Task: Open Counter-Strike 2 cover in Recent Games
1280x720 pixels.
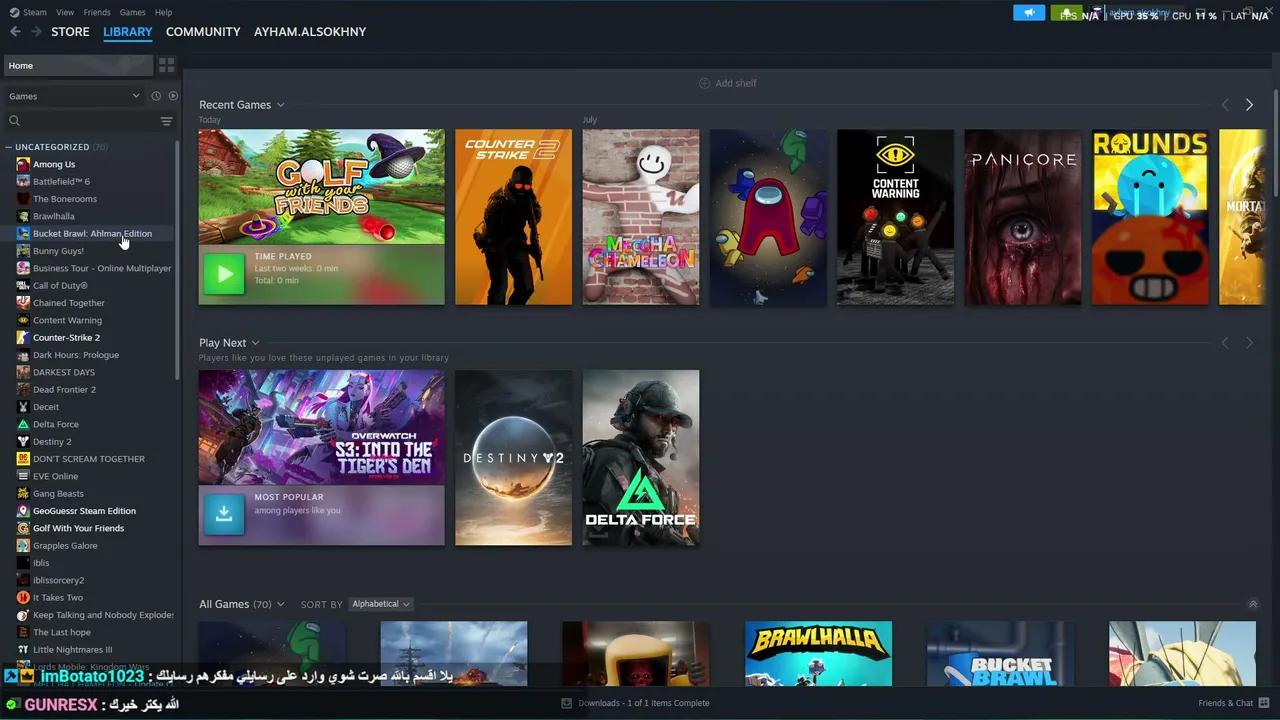Action: point(513,217)
